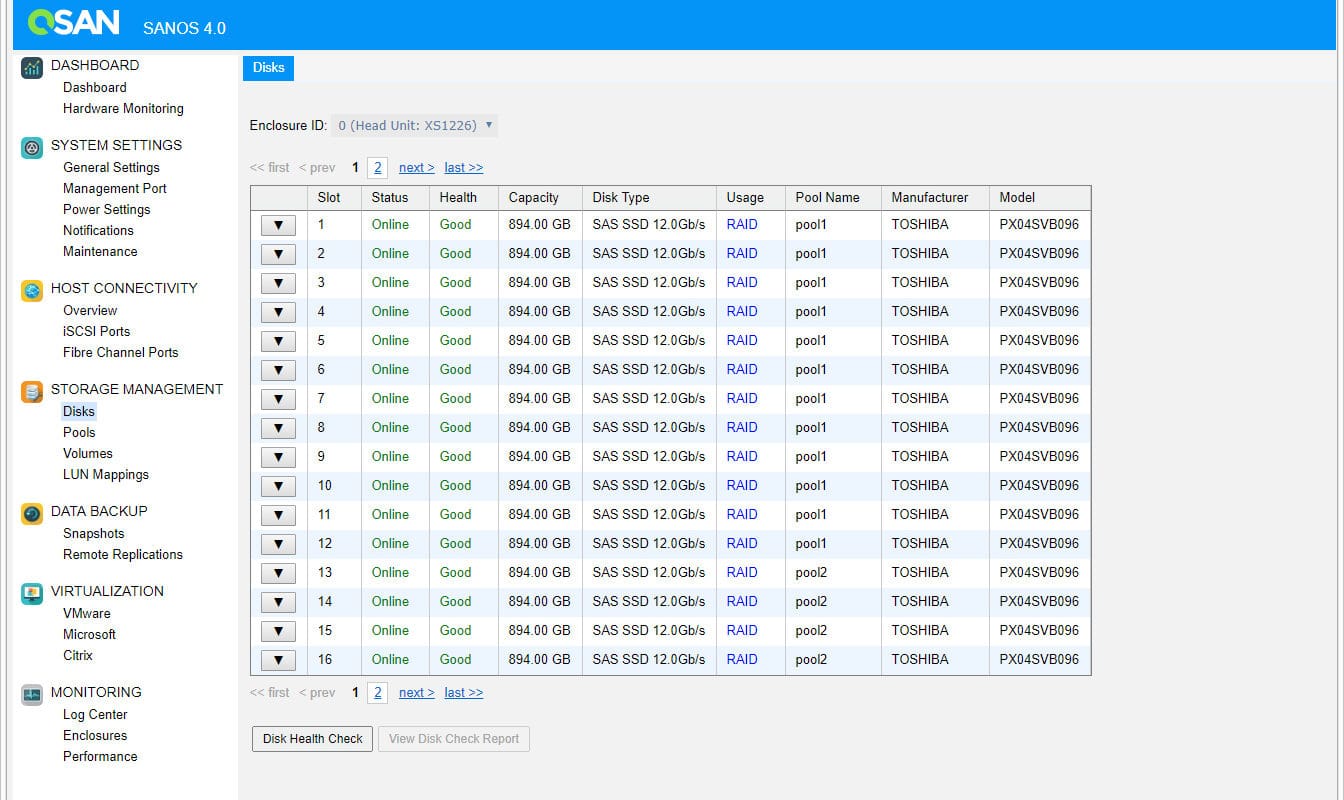Click the Host Connectivity globe icon
Image resolution: width=1344 pixels, height=800 pixels.
(32, 291)
